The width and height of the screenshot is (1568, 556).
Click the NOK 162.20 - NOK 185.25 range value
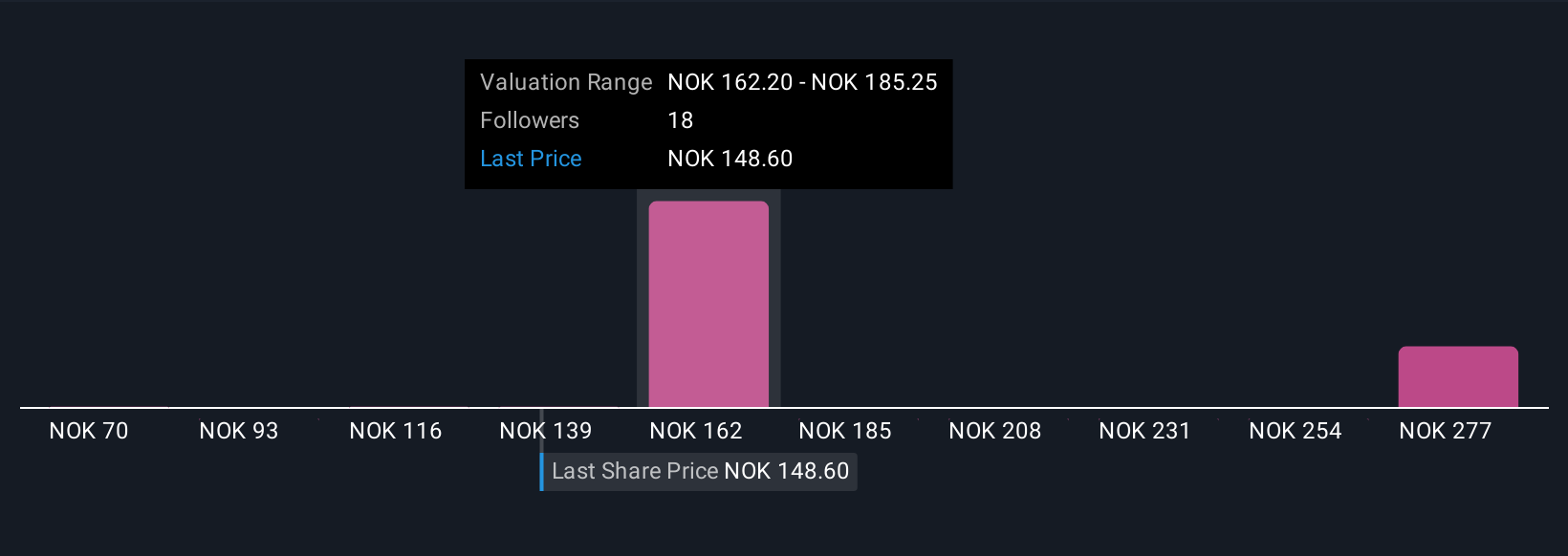pyautogui.click(x=802, y=82)
